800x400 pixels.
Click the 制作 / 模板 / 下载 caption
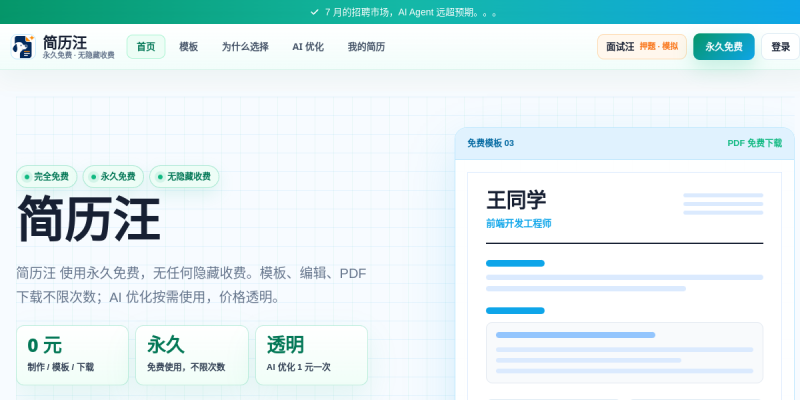coord(61,367)
